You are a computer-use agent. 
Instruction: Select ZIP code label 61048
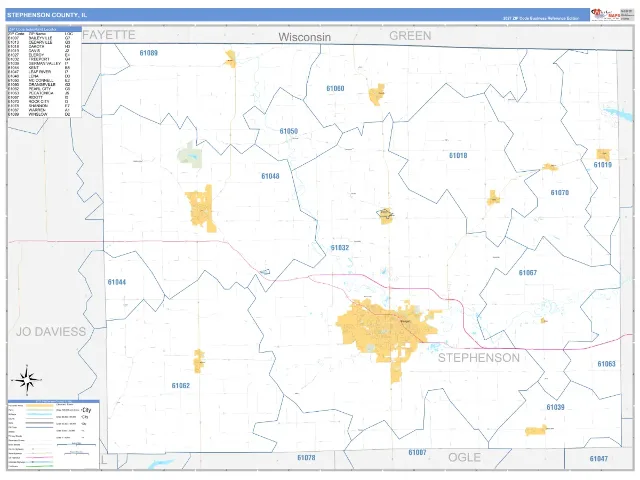click(x=270, y=176)
